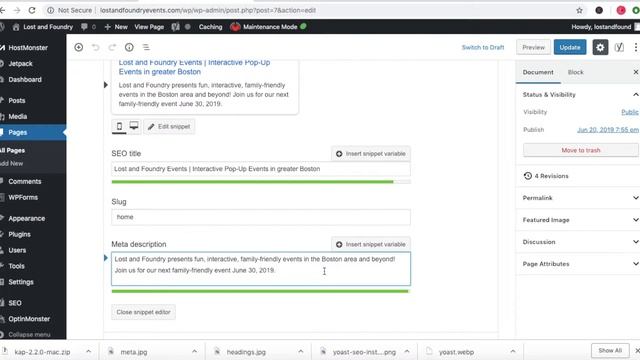Open the 4 Revisions history
Viewport: 640px width, 360px height.
tap(546, 176)
